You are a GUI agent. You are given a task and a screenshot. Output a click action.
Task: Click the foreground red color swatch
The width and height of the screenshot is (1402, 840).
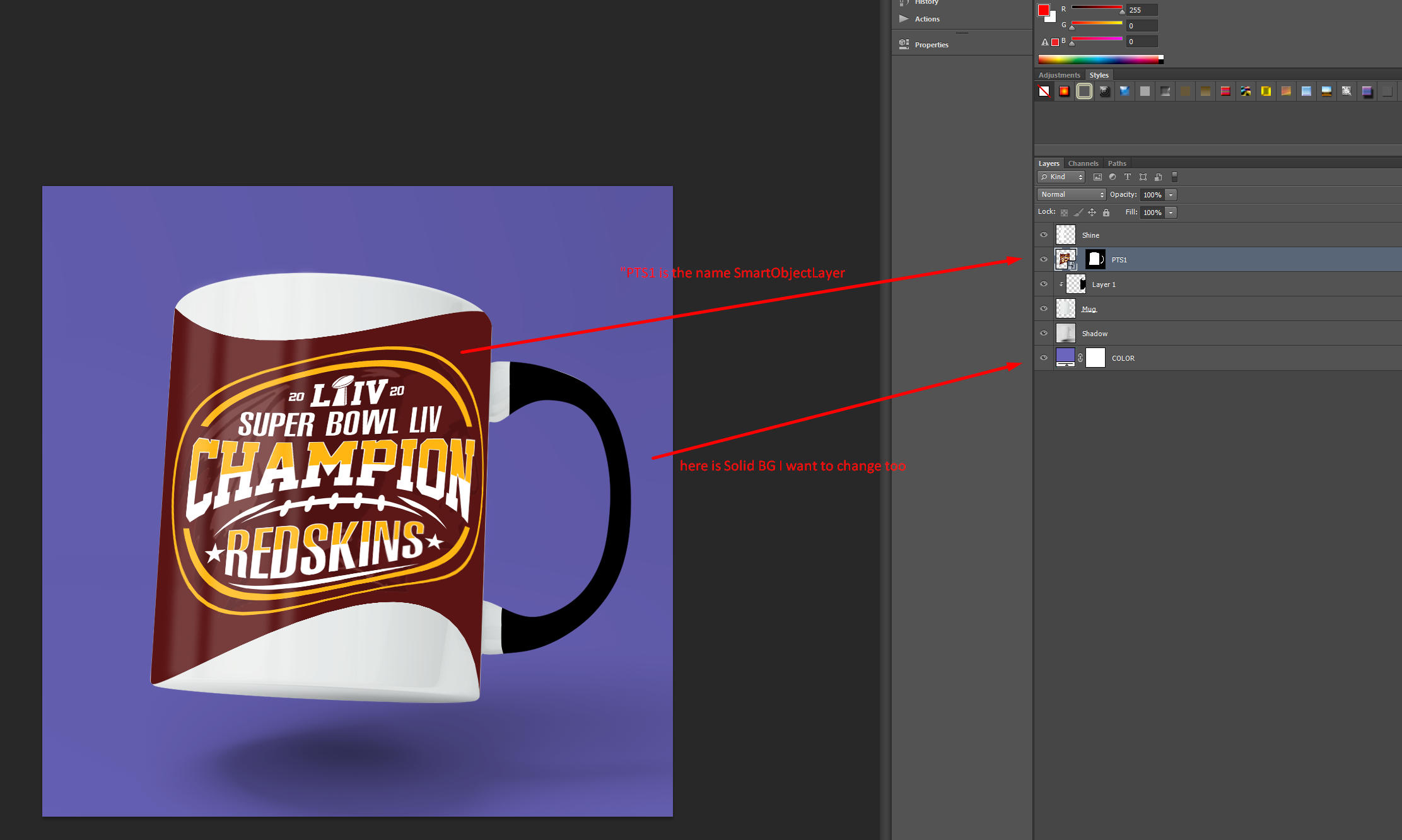click(1044, 10)
